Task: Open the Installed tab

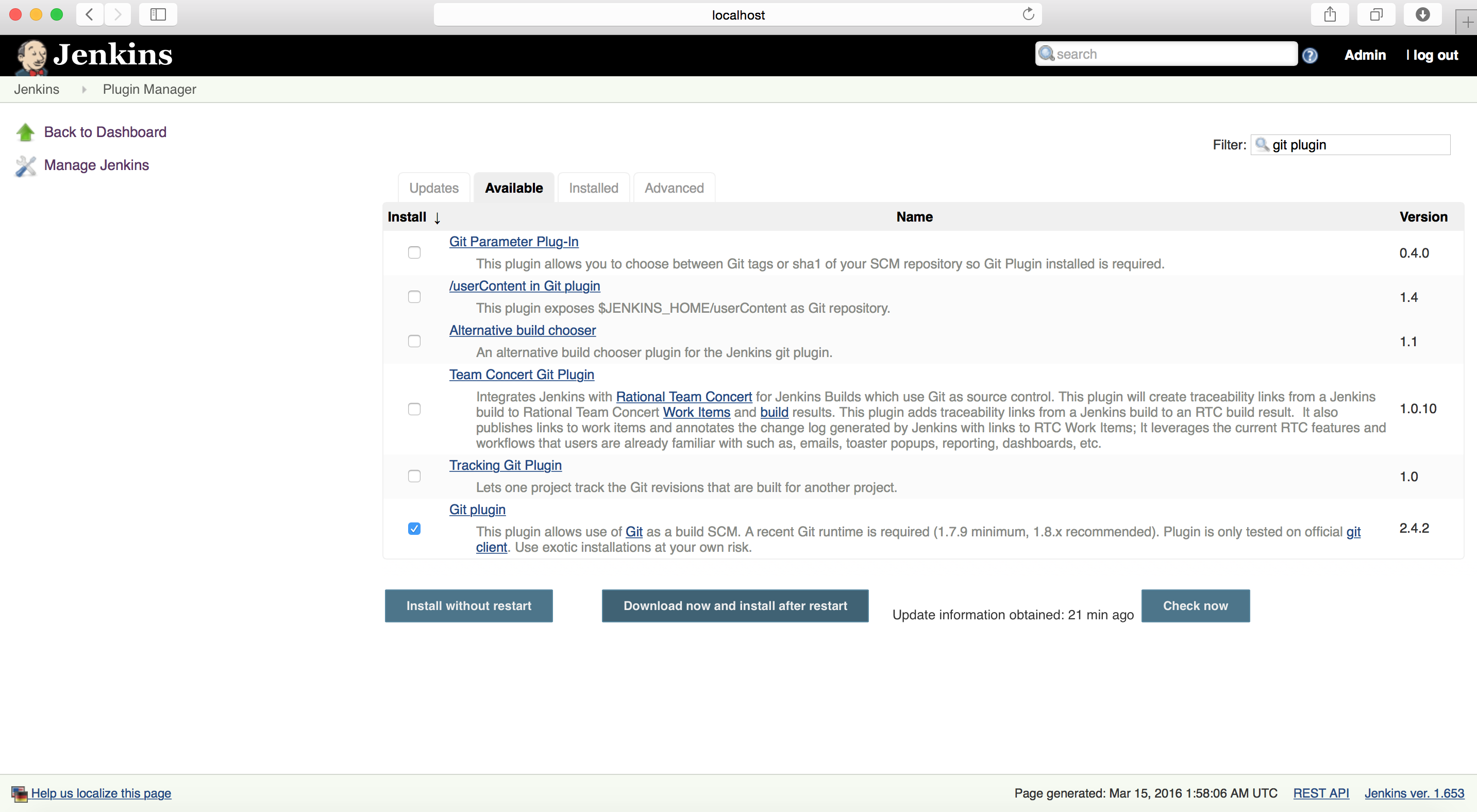Action: tap(594, 188)
